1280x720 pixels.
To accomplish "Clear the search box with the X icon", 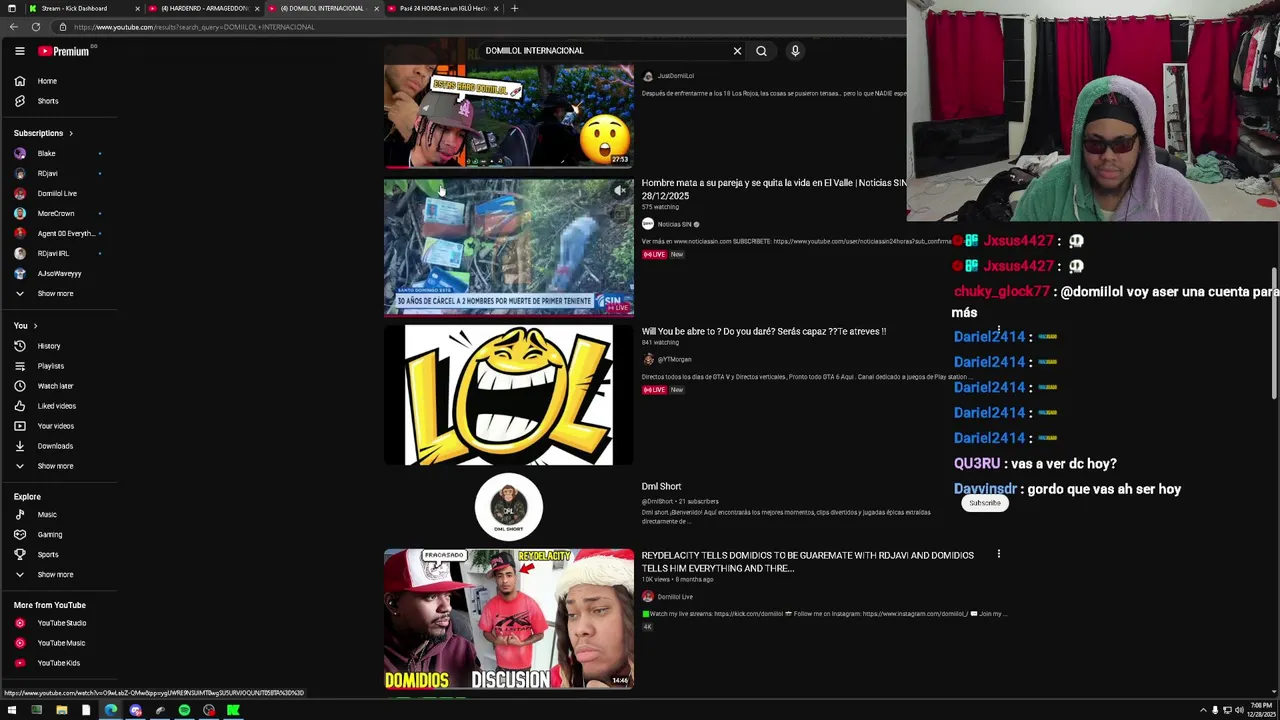I will click(x=737, y=51).
